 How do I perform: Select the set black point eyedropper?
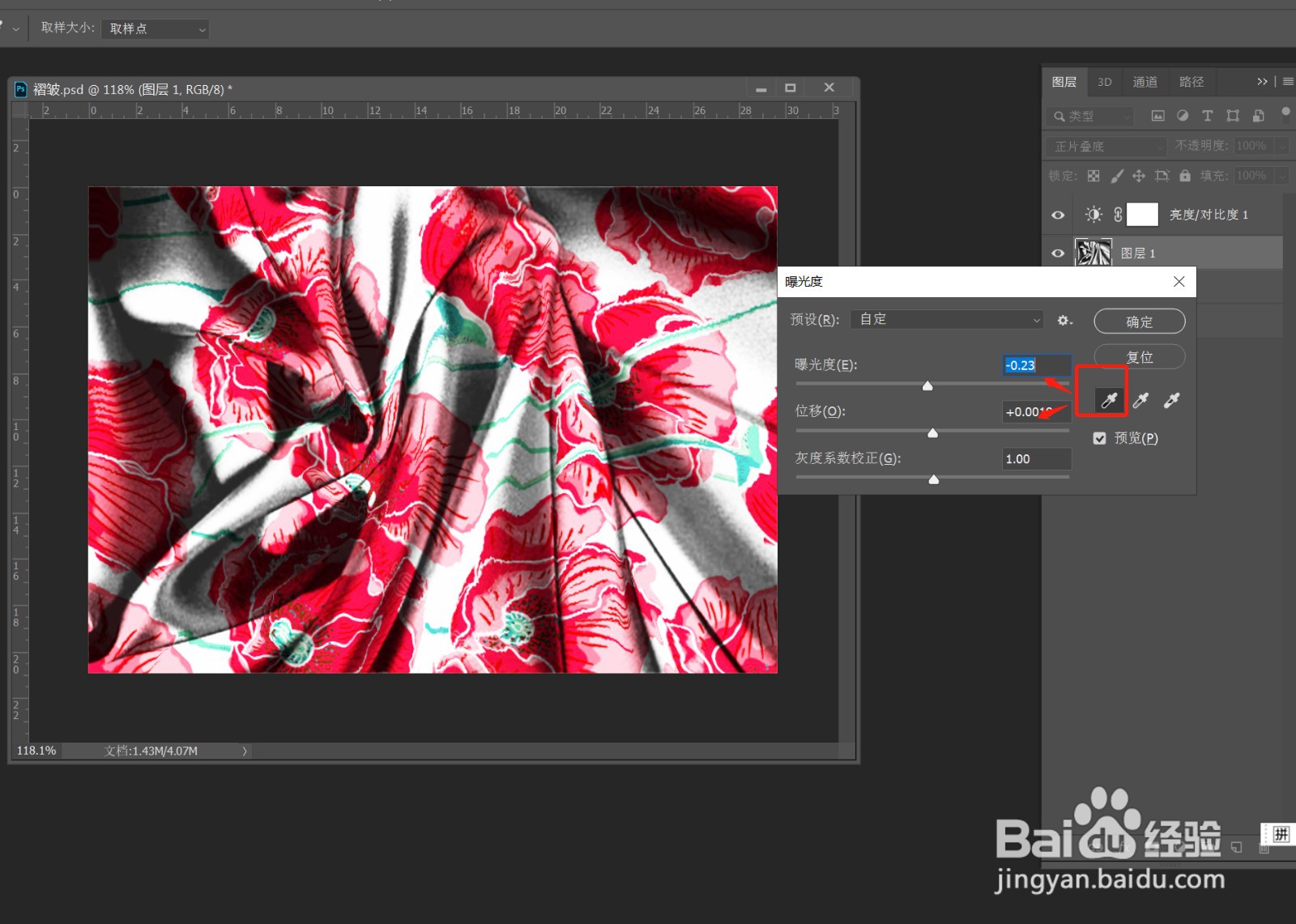tap(1109, 400)
